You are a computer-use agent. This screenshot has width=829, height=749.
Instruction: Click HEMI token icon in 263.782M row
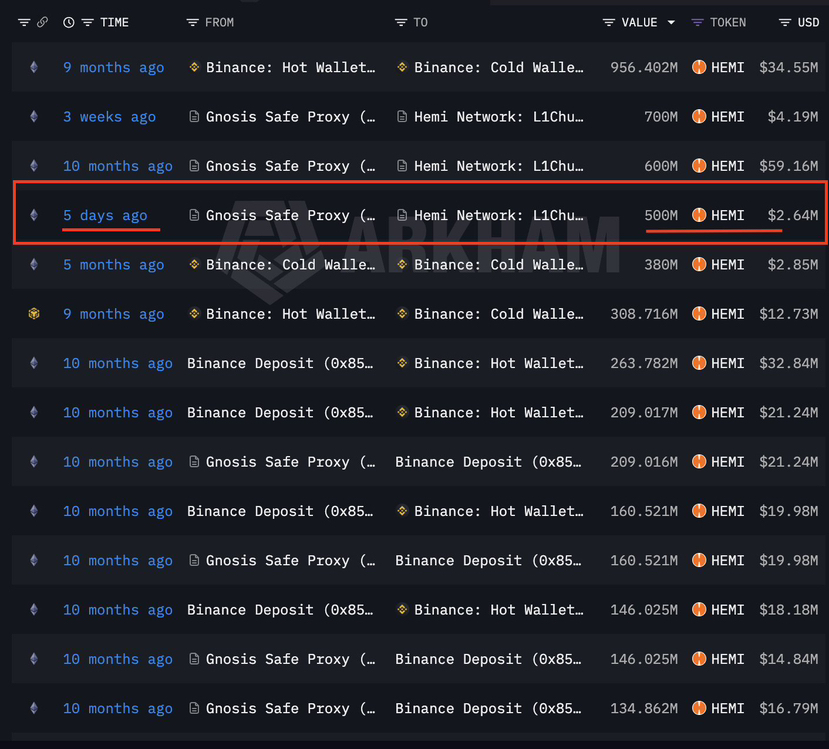point(699,363)
